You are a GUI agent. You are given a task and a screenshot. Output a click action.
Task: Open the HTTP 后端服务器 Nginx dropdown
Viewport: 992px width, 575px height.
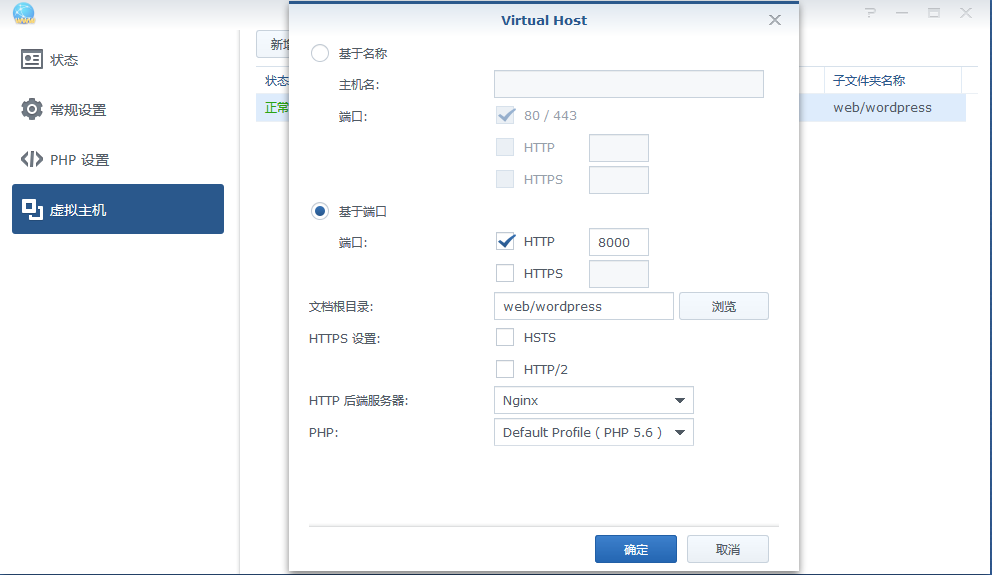[593, 400]
